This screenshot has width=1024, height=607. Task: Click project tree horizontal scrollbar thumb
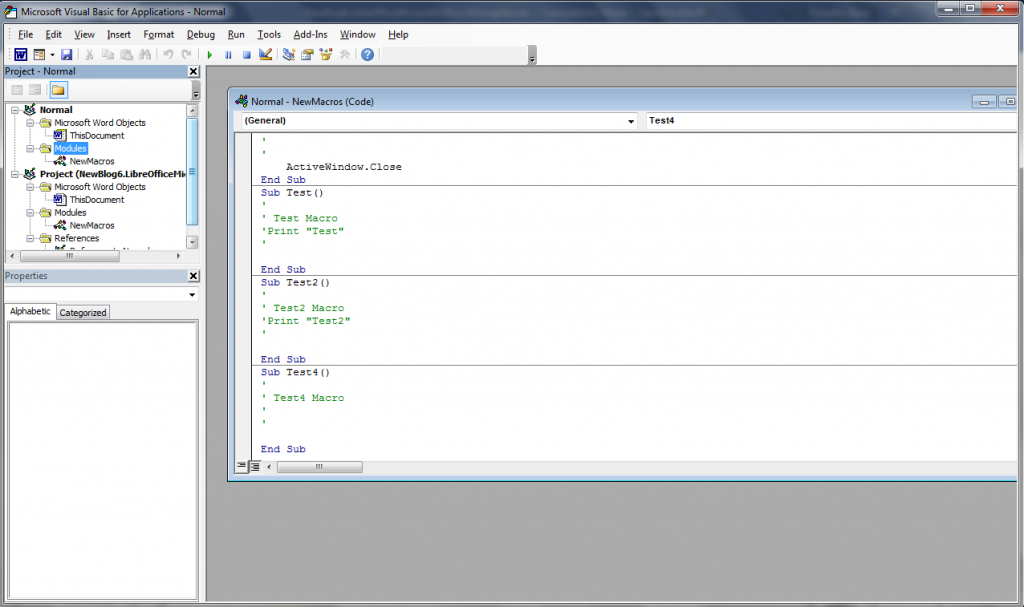click(69, 256)
